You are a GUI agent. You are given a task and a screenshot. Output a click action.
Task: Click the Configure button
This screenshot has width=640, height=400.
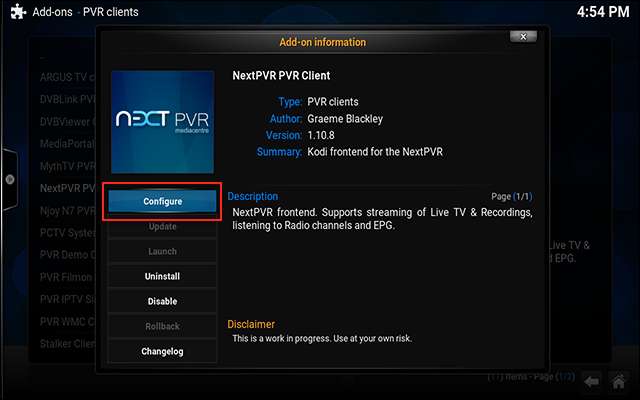[x=162, y=201]
